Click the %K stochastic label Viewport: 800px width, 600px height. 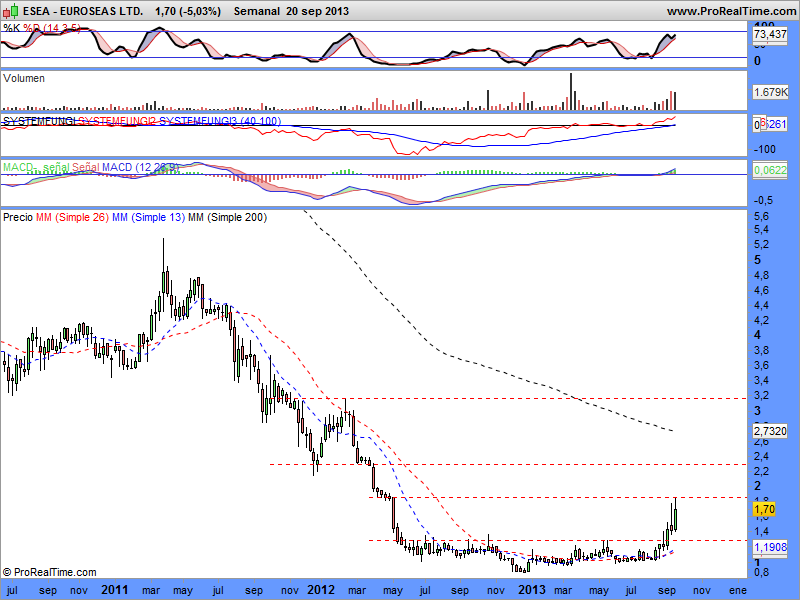click(x=12, y=28)
